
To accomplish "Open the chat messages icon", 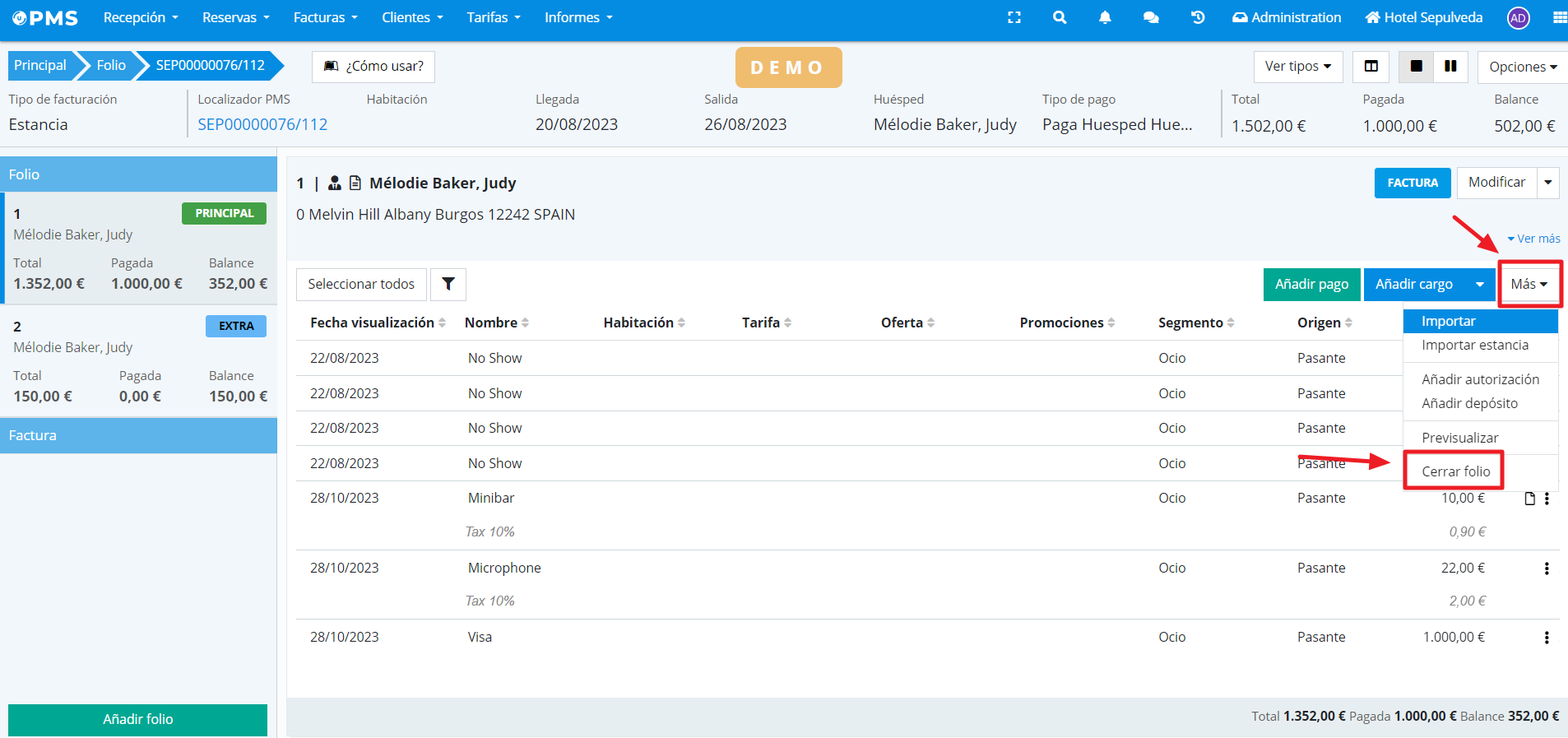I will pos(1151,17).
